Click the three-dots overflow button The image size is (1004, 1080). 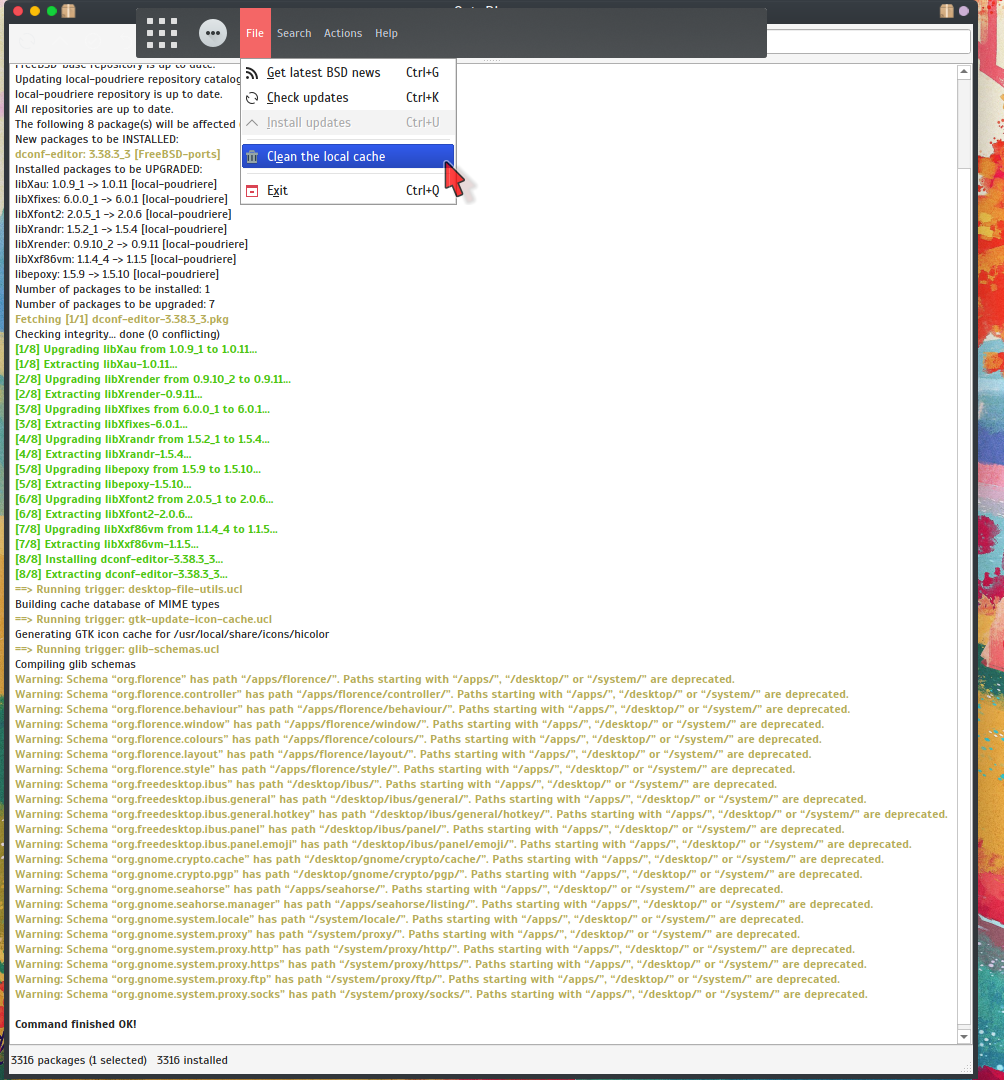tap(212, 33)
